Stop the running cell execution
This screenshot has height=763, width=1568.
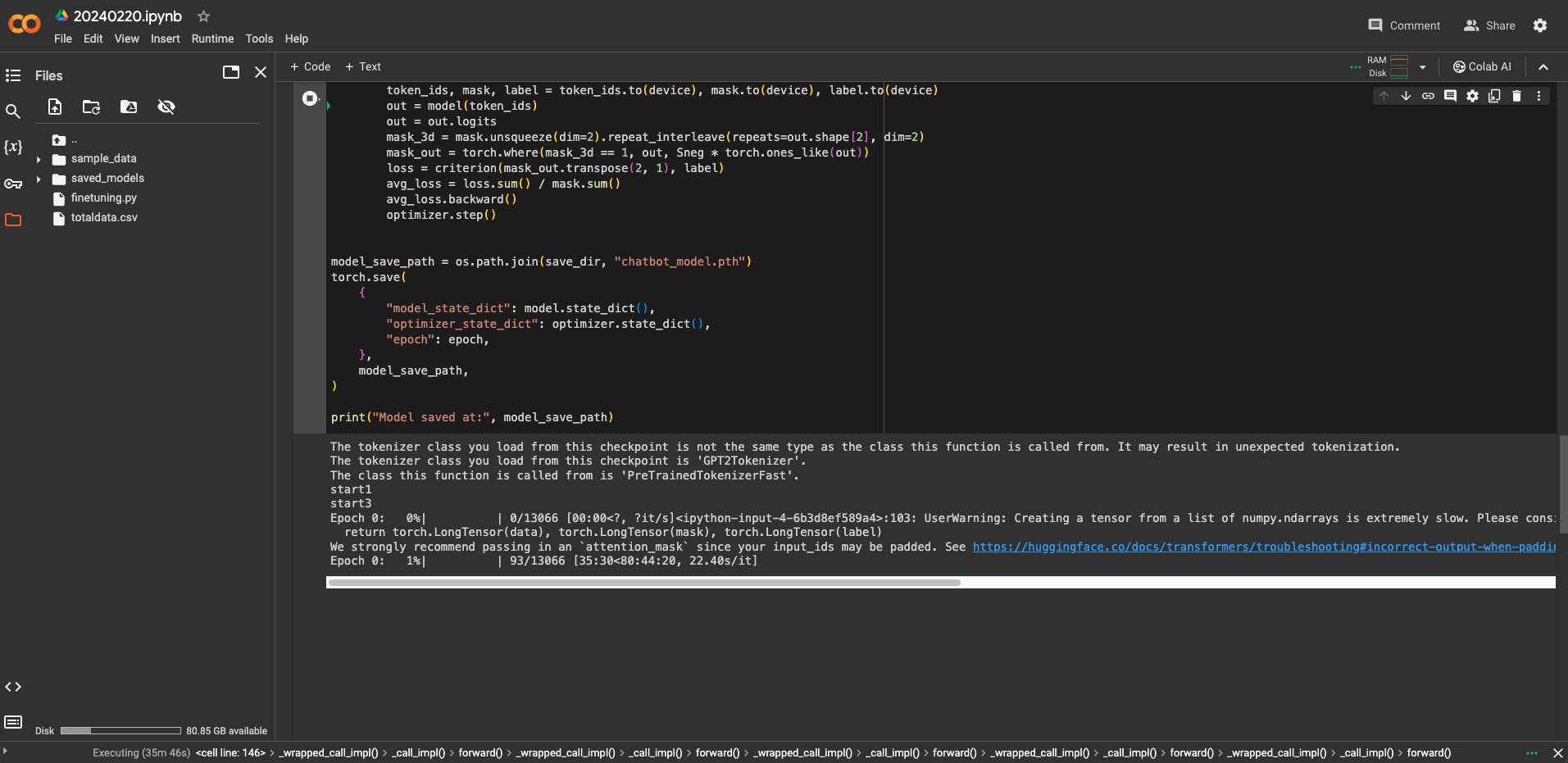coord(310,98)
